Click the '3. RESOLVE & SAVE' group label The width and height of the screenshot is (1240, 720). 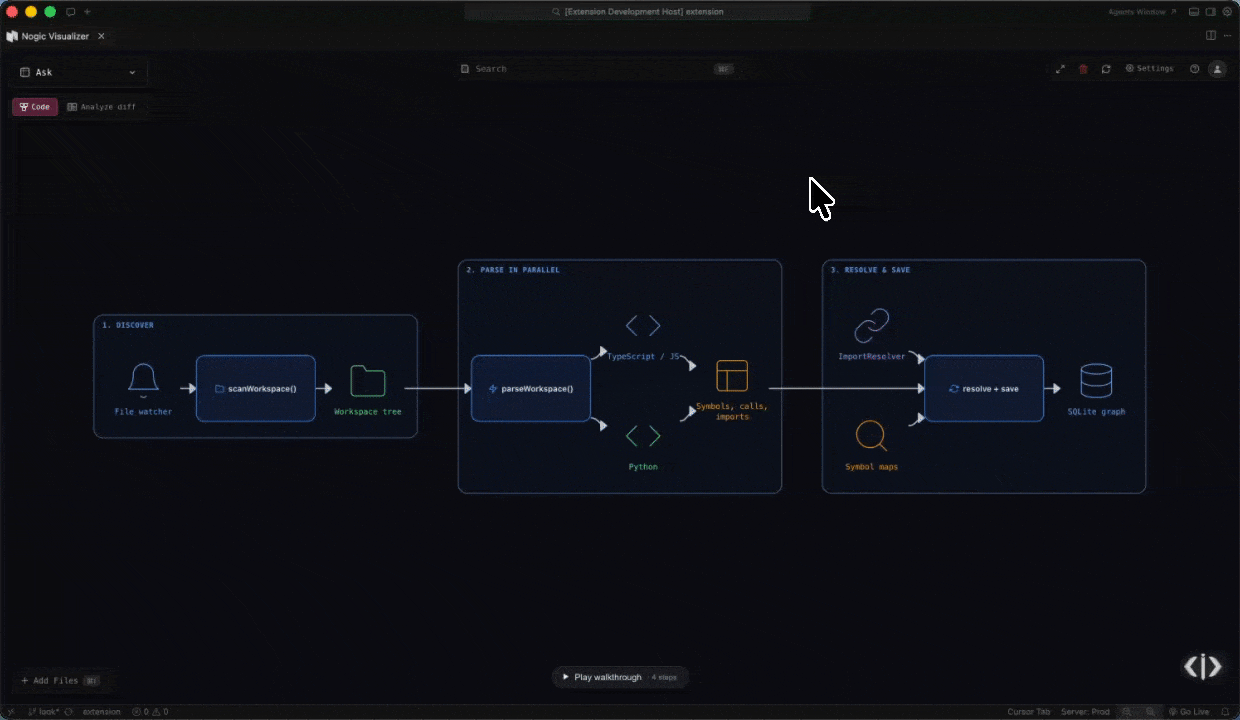(x=870, y=270)
